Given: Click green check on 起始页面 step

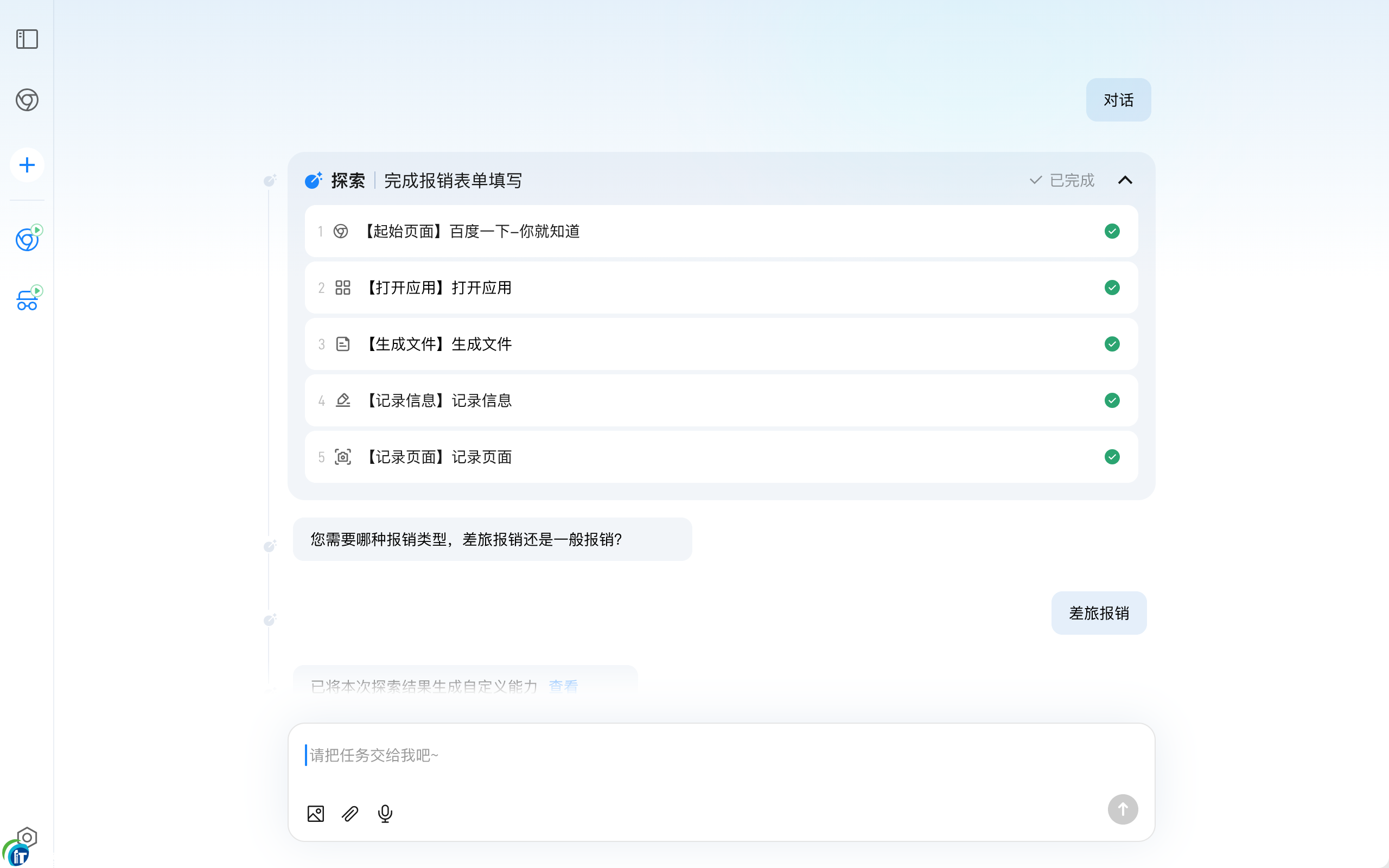Looking at the screenshot, I should 1112,231.
